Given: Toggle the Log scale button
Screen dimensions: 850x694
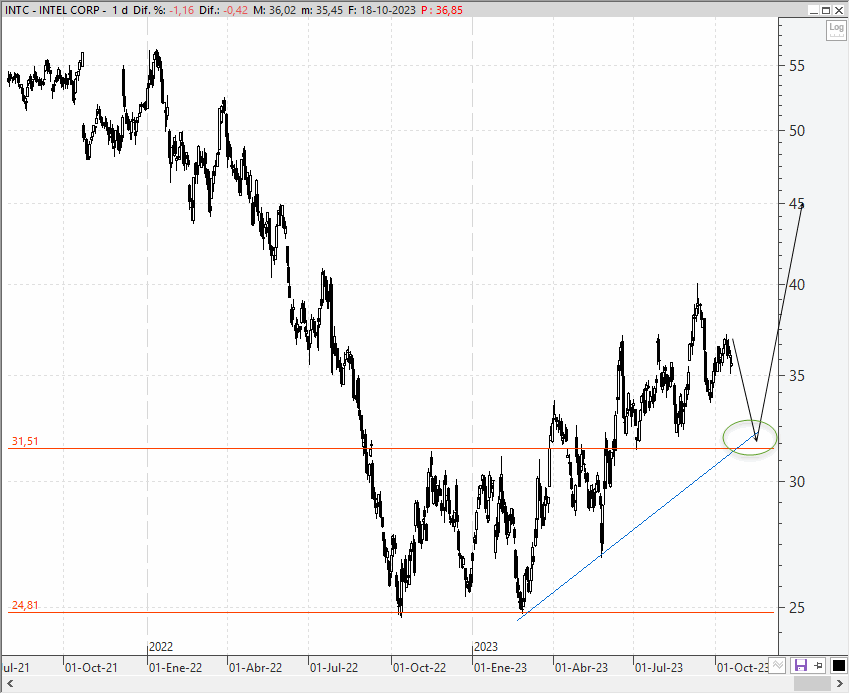Looking at the screenshot, I should pyautogui.click(x=836, y=30).
